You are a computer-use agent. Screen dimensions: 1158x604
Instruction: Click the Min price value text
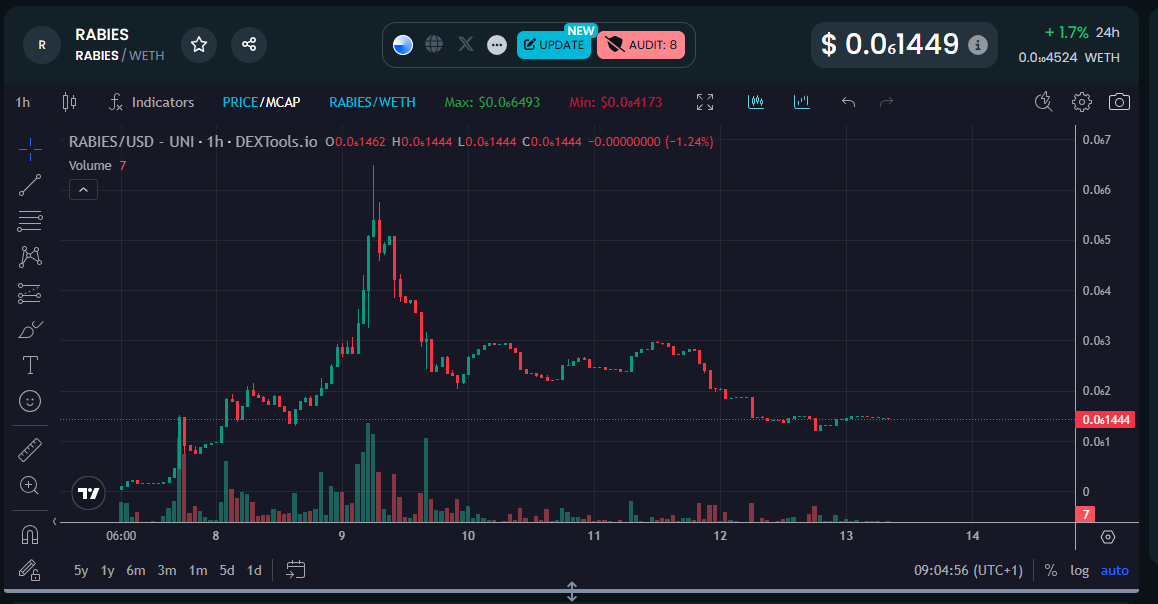(615, 102)
